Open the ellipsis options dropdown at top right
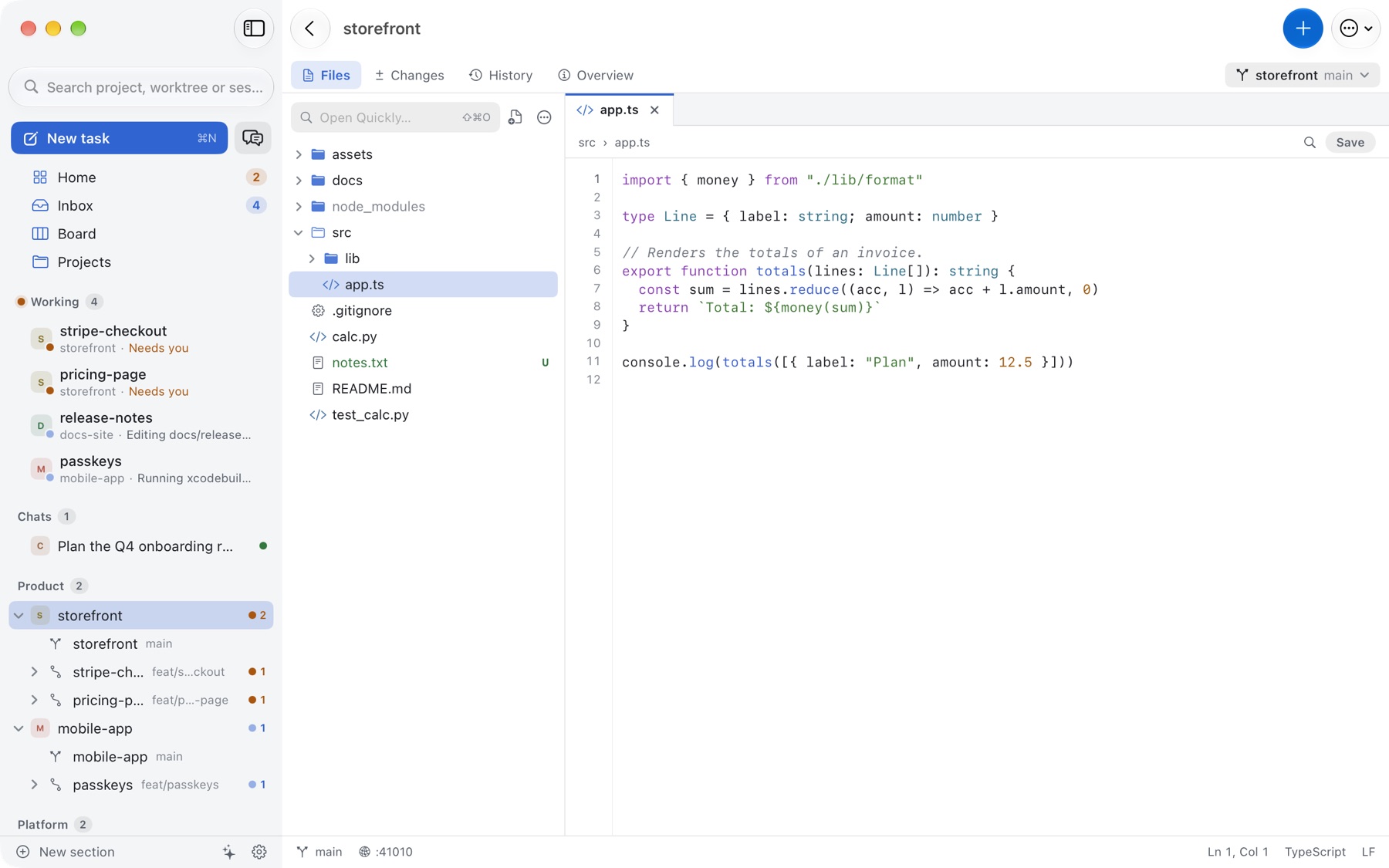1389x868 pixels. click(x=1356, y=29)
